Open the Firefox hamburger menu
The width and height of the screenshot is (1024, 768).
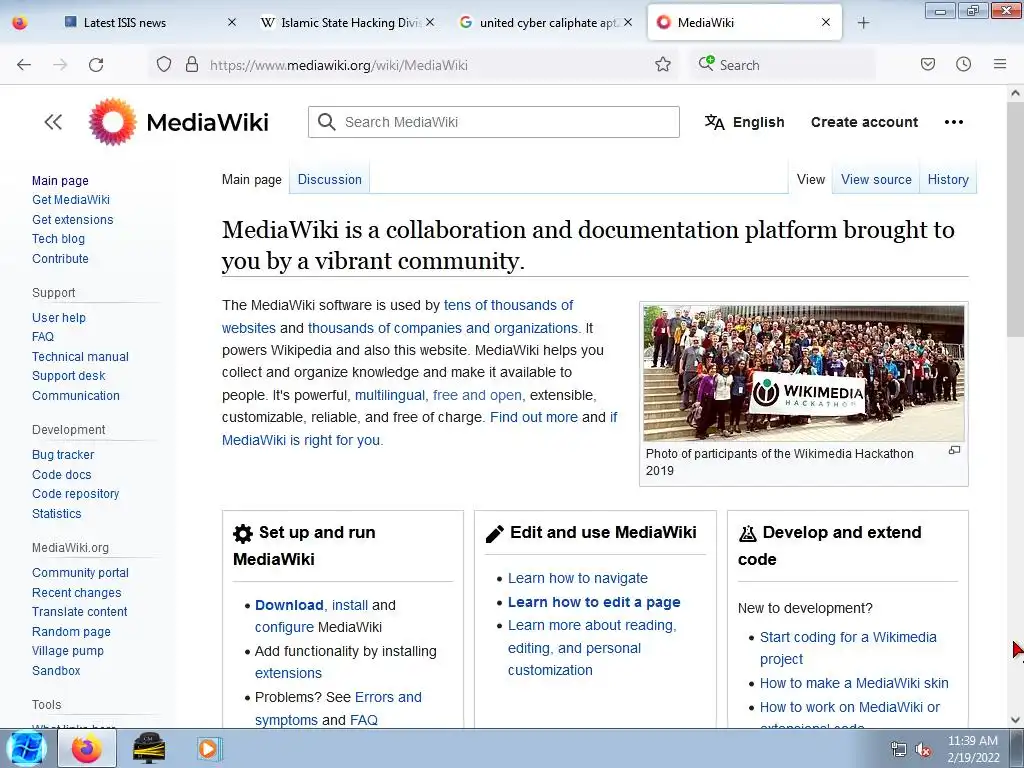point(1000,64)
